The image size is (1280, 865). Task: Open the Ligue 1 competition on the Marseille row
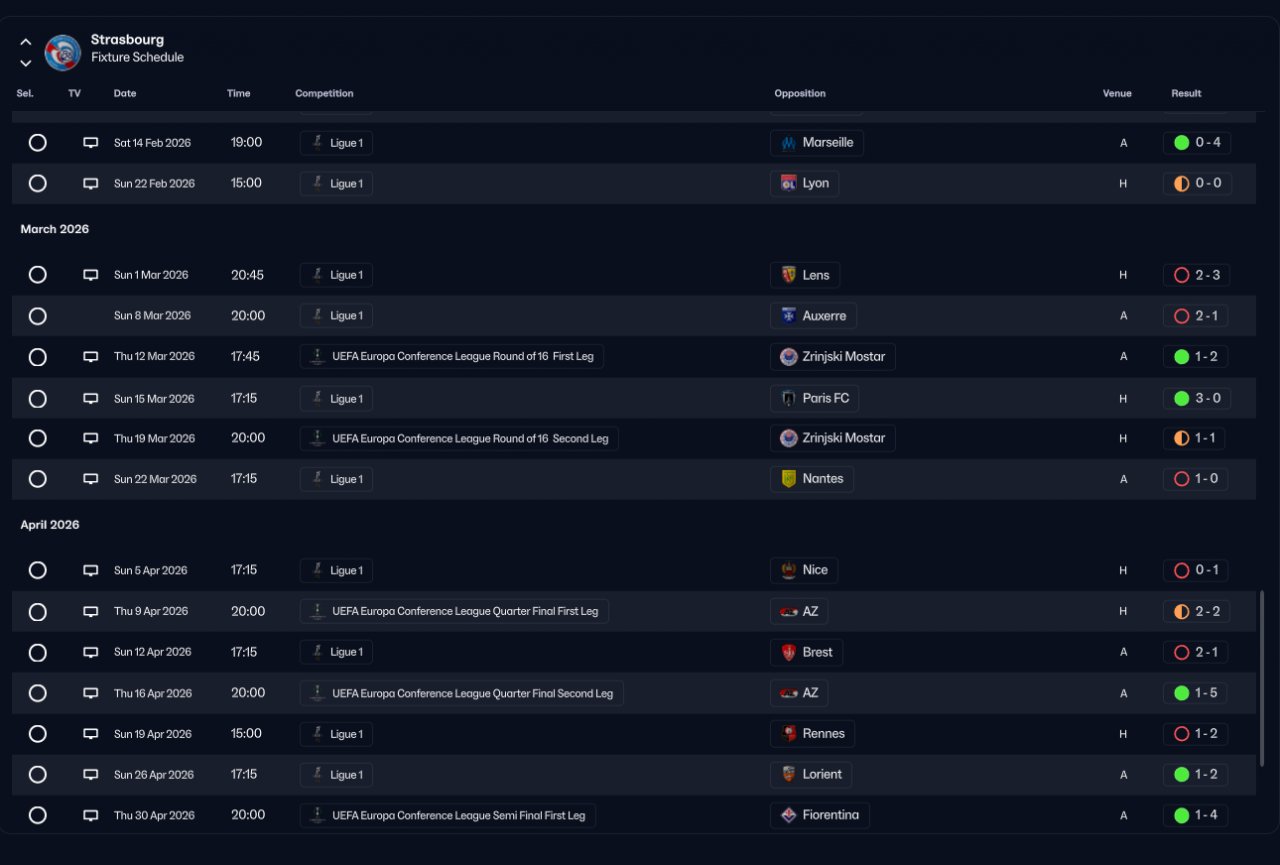tap(336, 143)
